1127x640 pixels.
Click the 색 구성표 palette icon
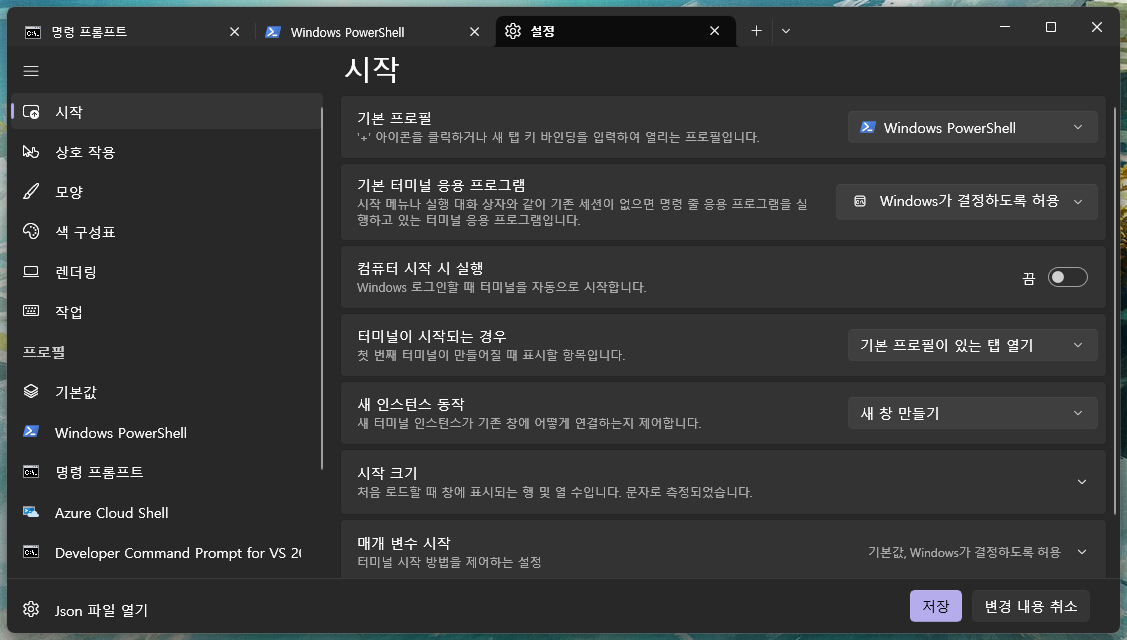(31, 232)
